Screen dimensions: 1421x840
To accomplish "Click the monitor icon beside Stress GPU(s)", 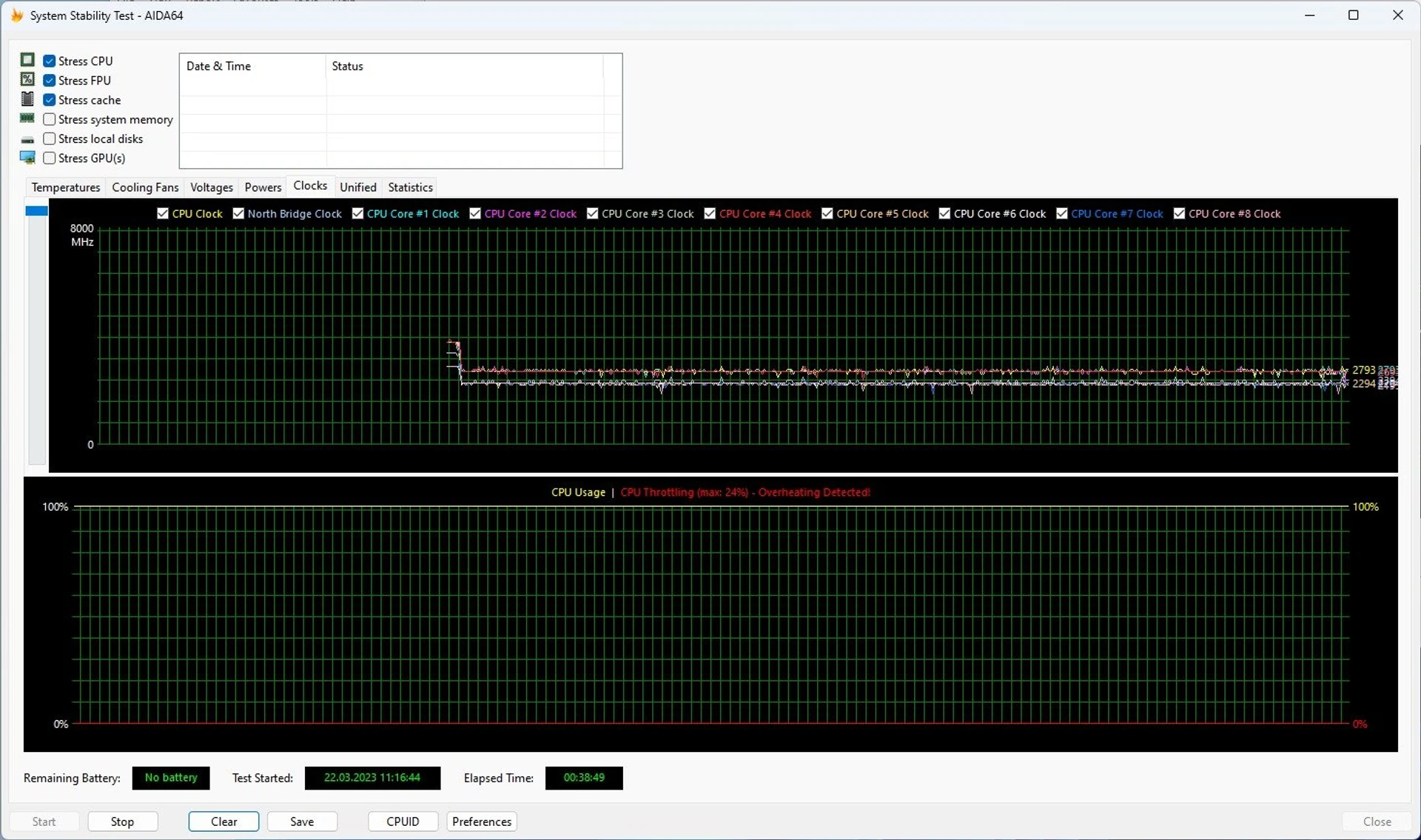I will point(27,158).
